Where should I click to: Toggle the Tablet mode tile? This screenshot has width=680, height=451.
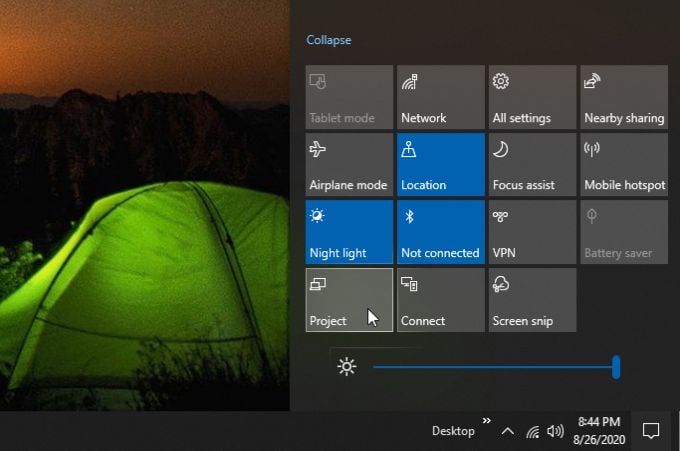(349, 97)
